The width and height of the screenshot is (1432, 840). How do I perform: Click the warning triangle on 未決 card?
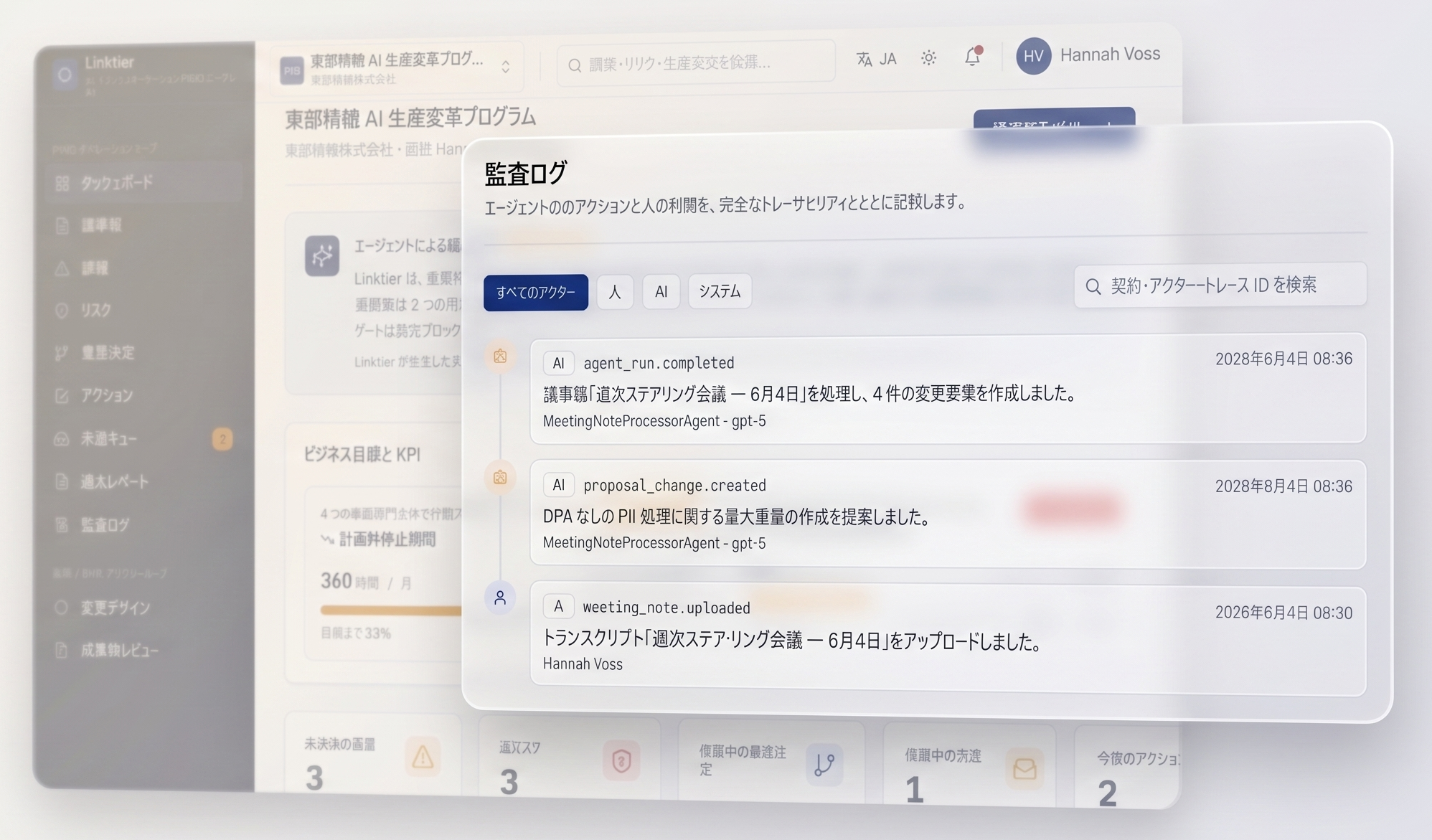423,757
